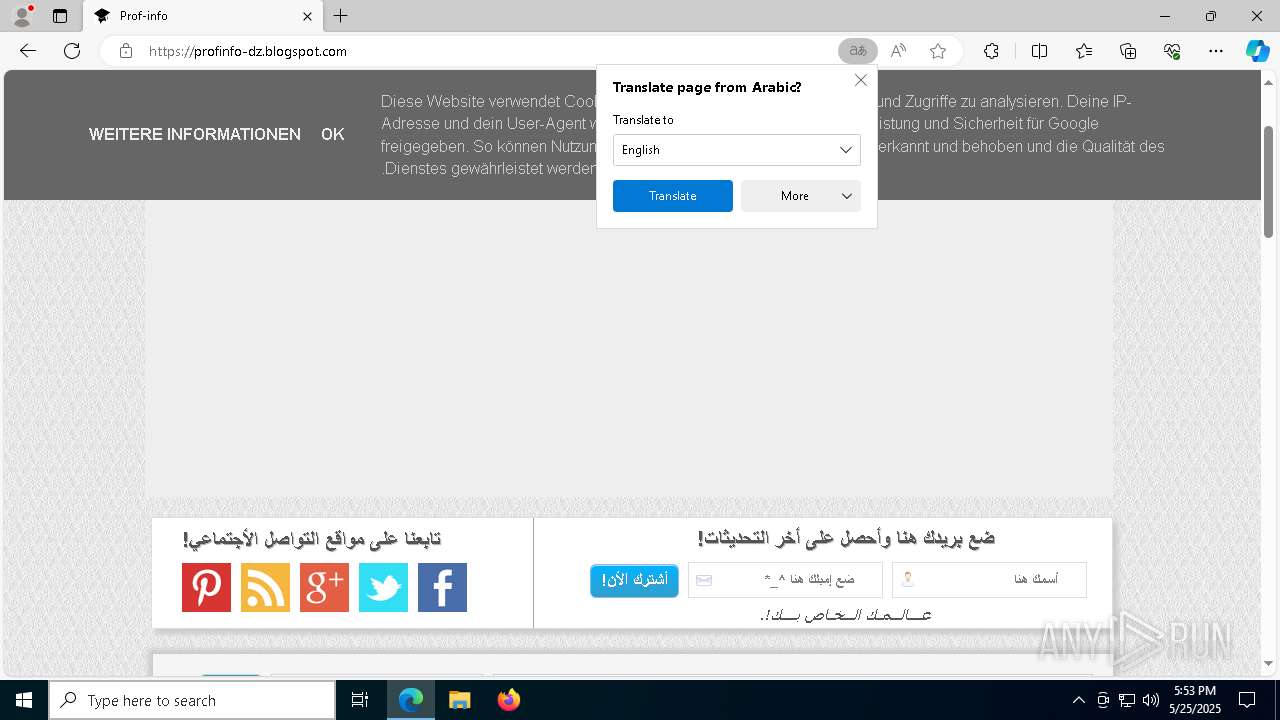Open Extensions icon
1280x720 pixels.
pos(991,51)
